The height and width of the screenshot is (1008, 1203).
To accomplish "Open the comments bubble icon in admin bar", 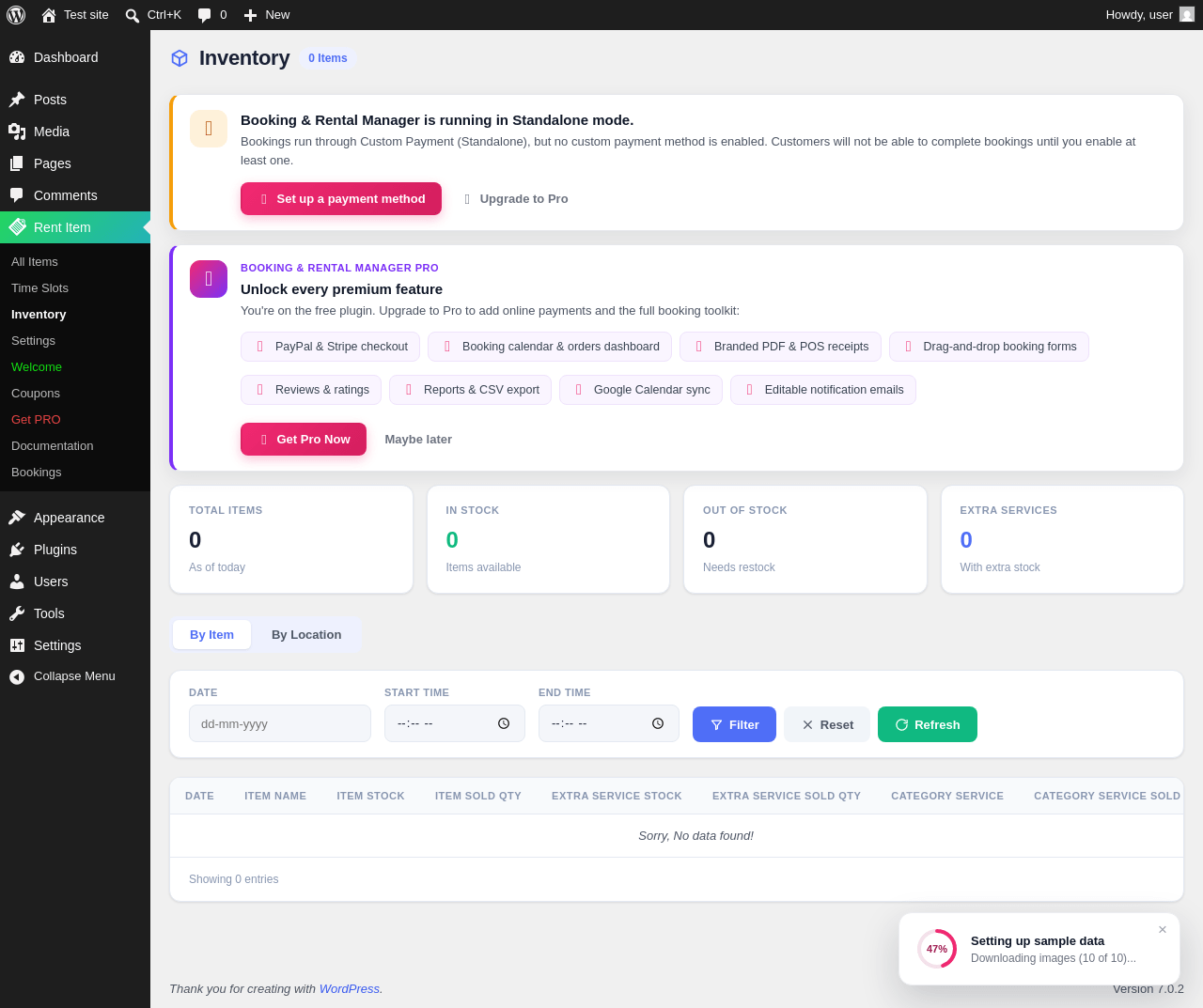I will (205, 15).
